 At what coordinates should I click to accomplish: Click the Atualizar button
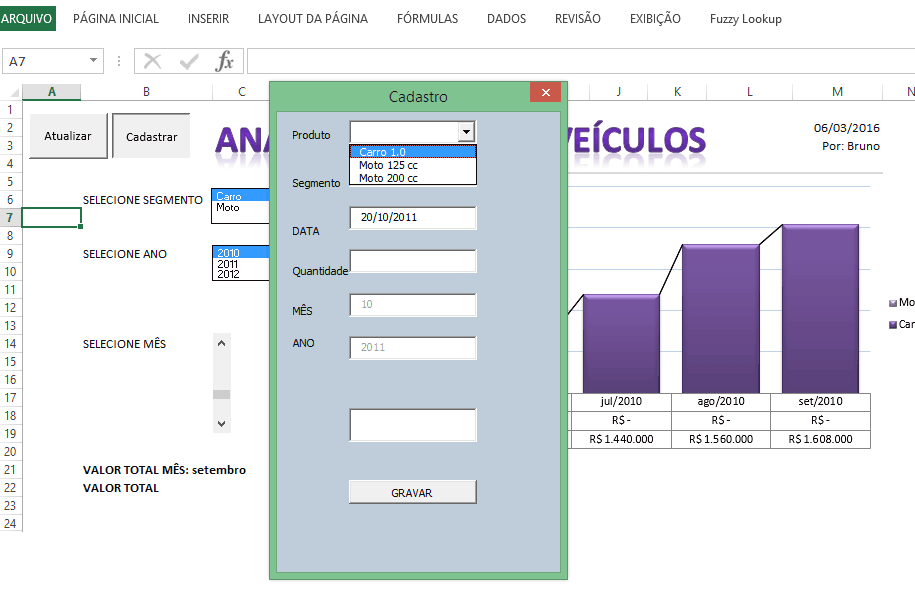pos(68,136)
